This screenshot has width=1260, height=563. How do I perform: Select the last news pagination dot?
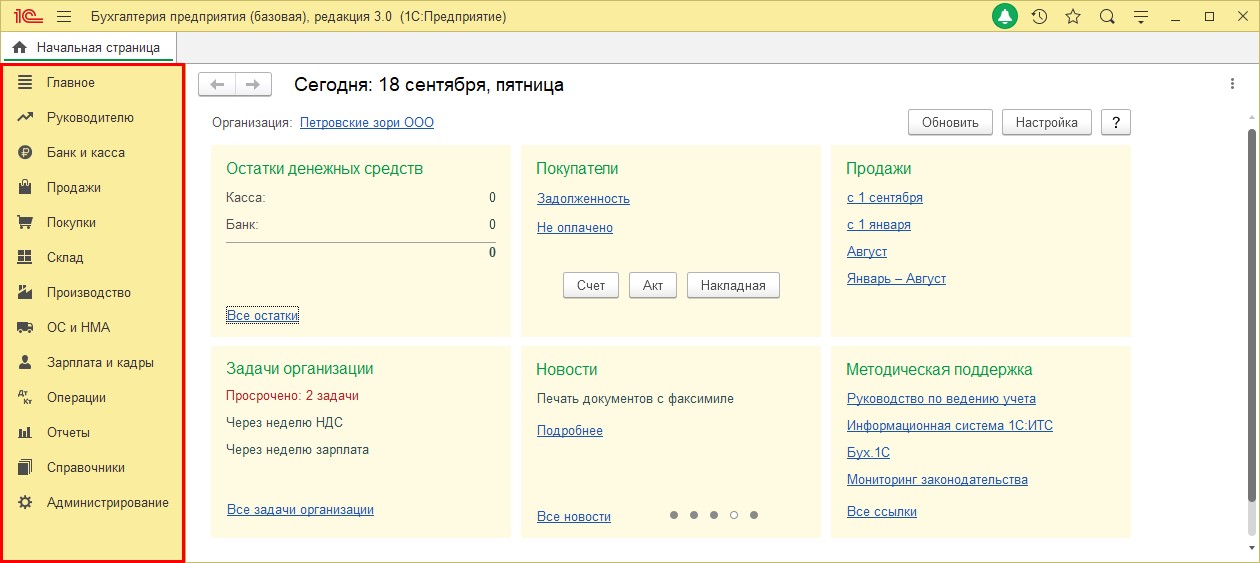tap(754, 515)
